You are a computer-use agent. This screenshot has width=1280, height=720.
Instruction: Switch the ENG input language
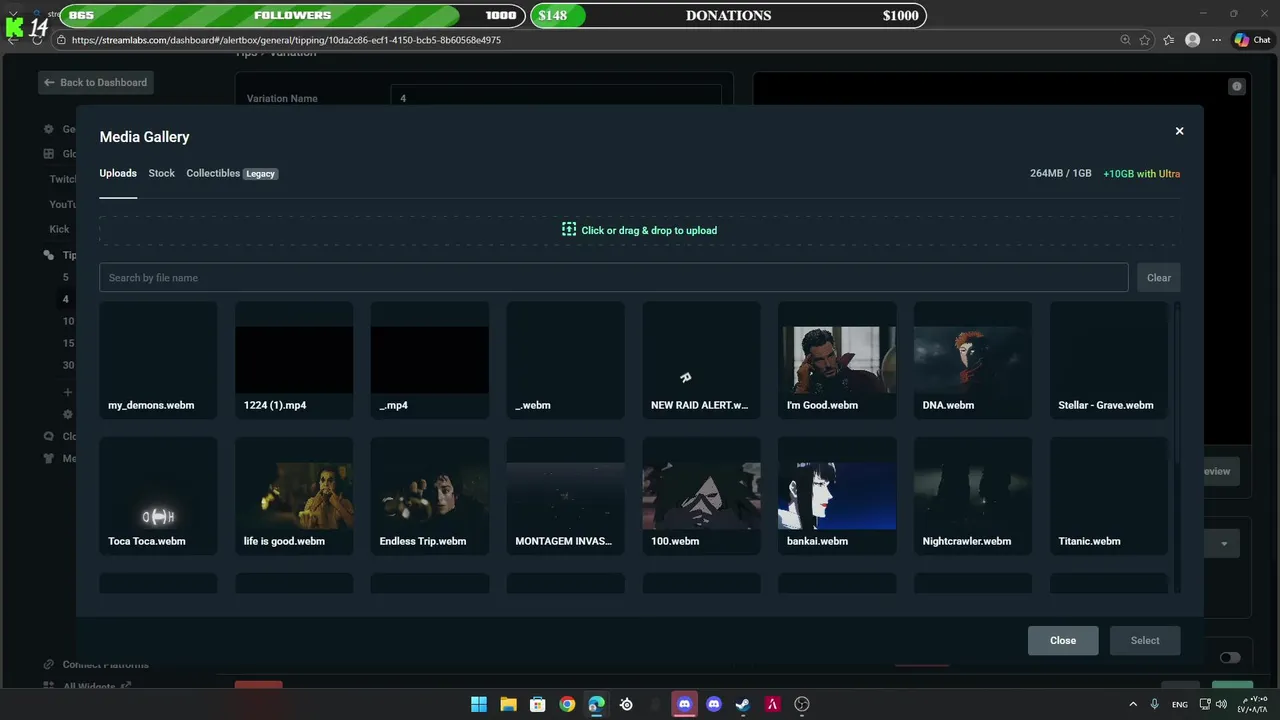(x=1180, y=704)
